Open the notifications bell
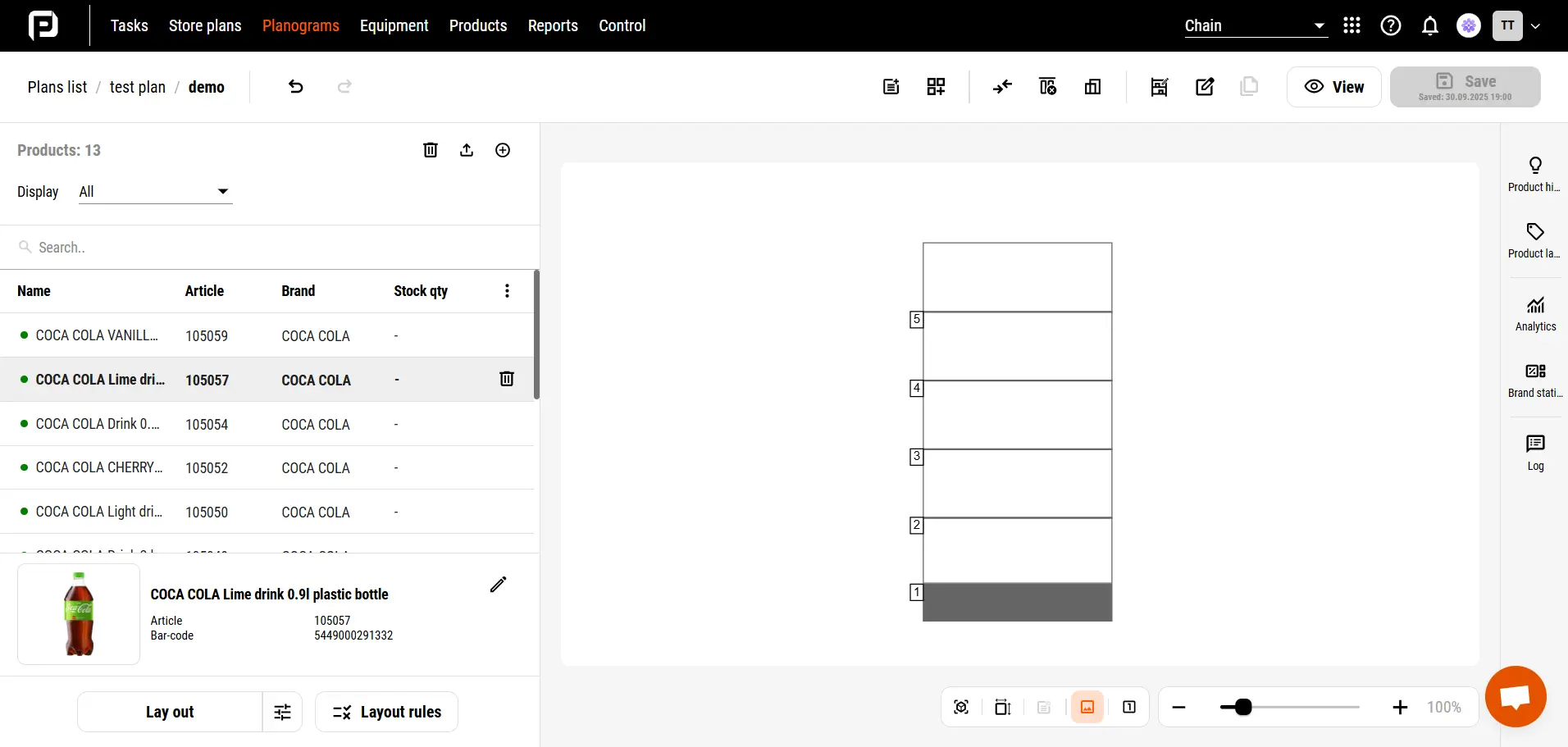The width and height of the screenshot is (1568, 747). [1430, 26]
